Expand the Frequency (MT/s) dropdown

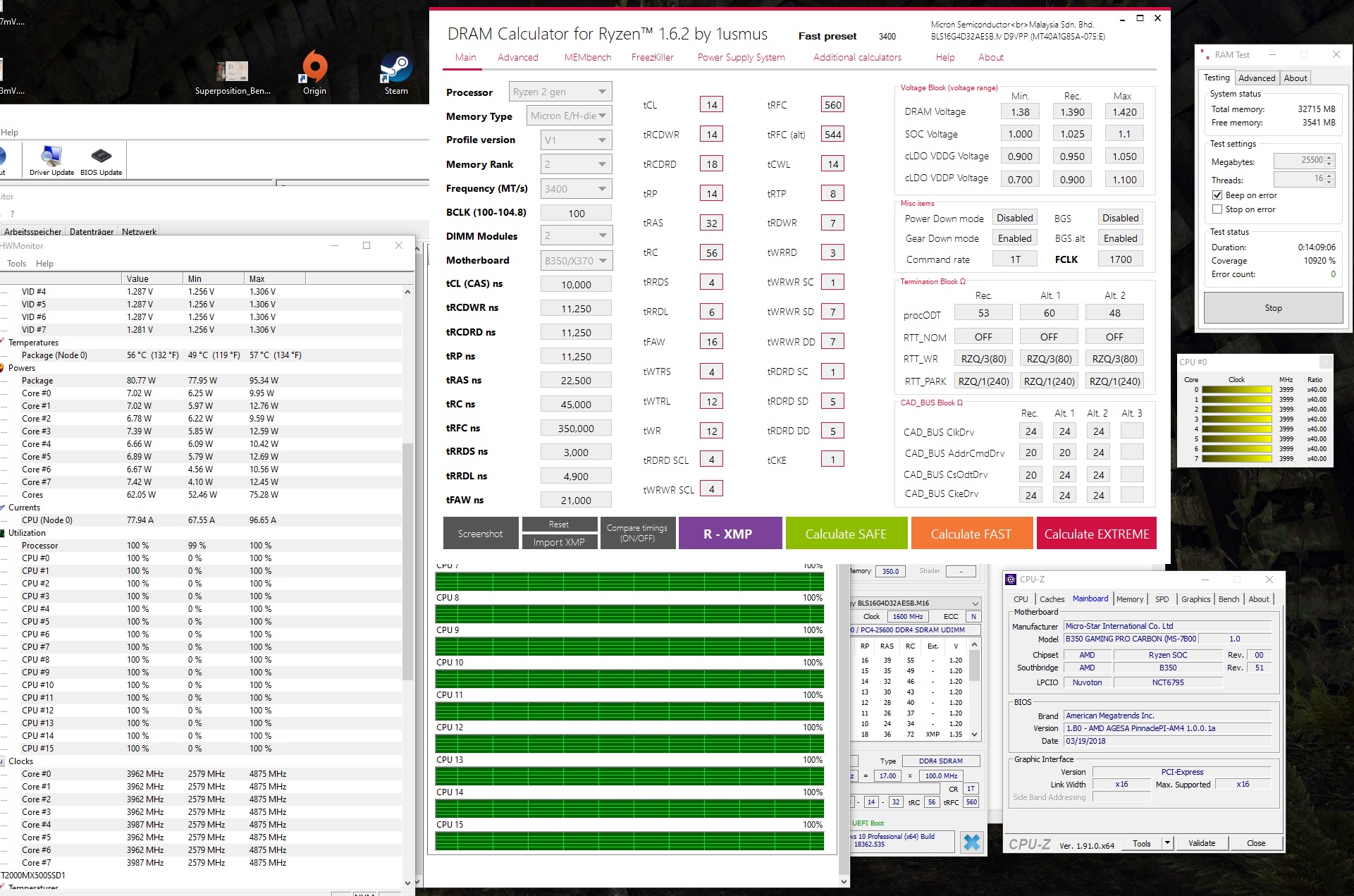tap(576, 189)
